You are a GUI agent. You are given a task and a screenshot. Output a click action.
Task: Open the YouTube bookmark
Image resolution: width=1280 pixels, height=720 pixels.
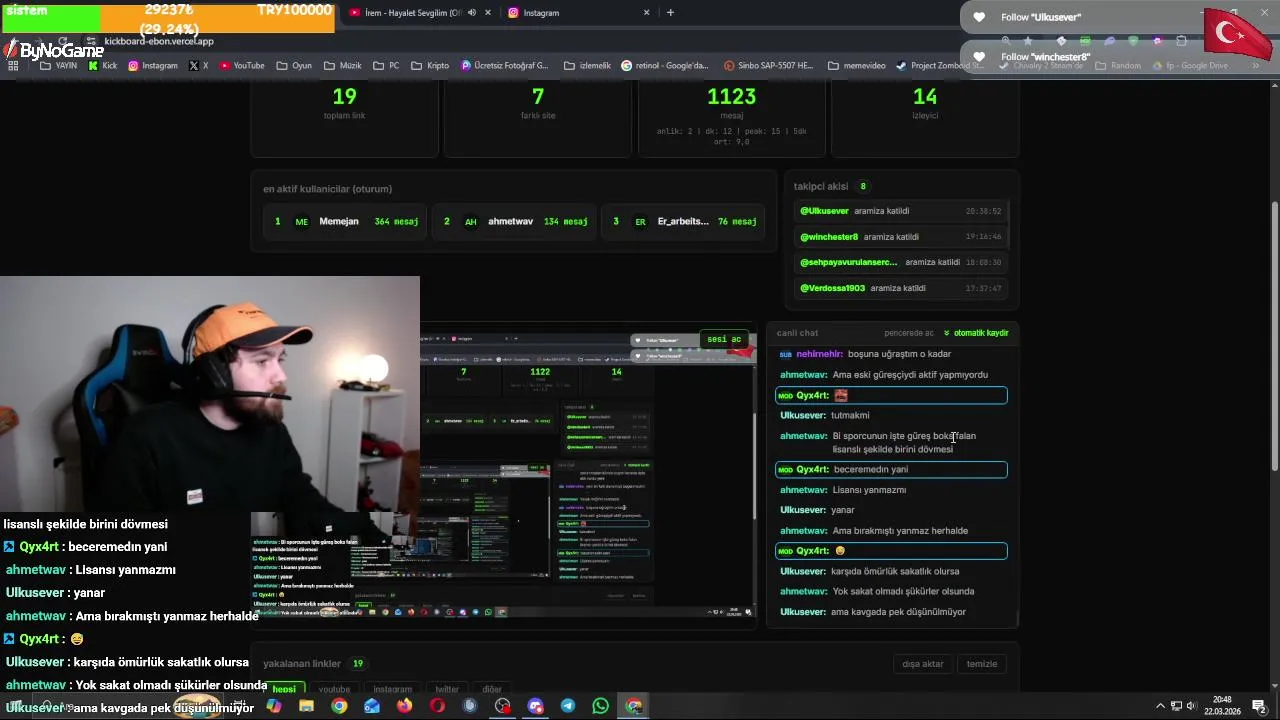[x=242, y=66]
